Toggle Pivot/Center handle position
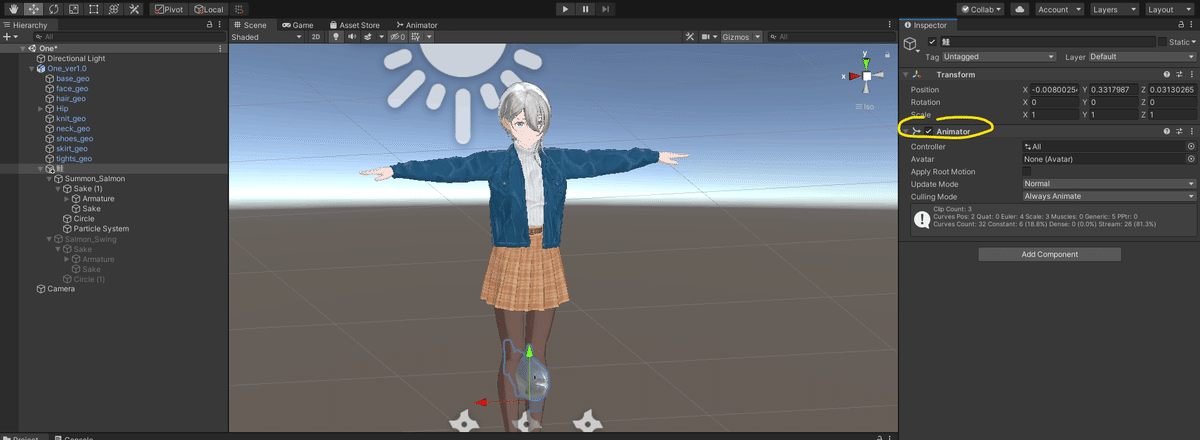This screenshot has height=440, width=1200. point(169,8)
